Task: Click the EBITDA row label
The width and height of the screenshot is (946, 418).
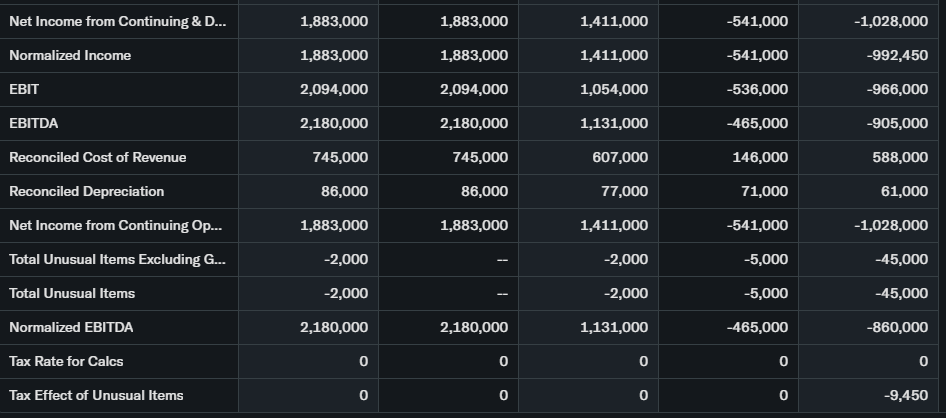Action: click(32, 124)
